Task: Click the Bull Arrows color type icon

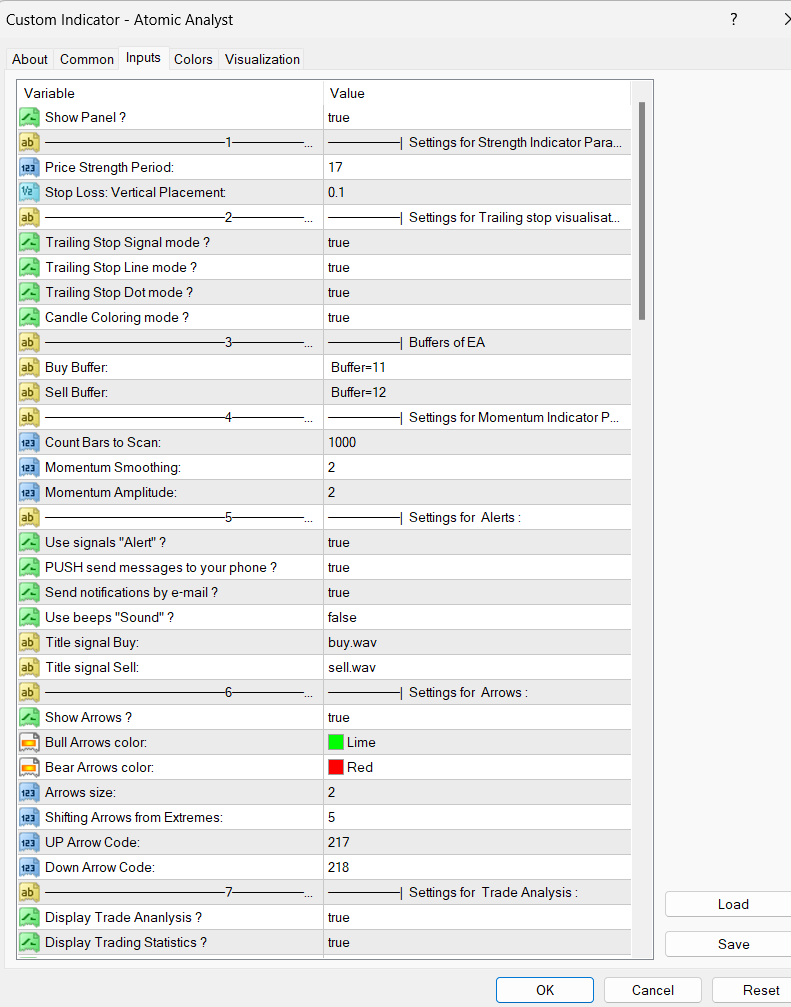Action: [x=29, y=742]
